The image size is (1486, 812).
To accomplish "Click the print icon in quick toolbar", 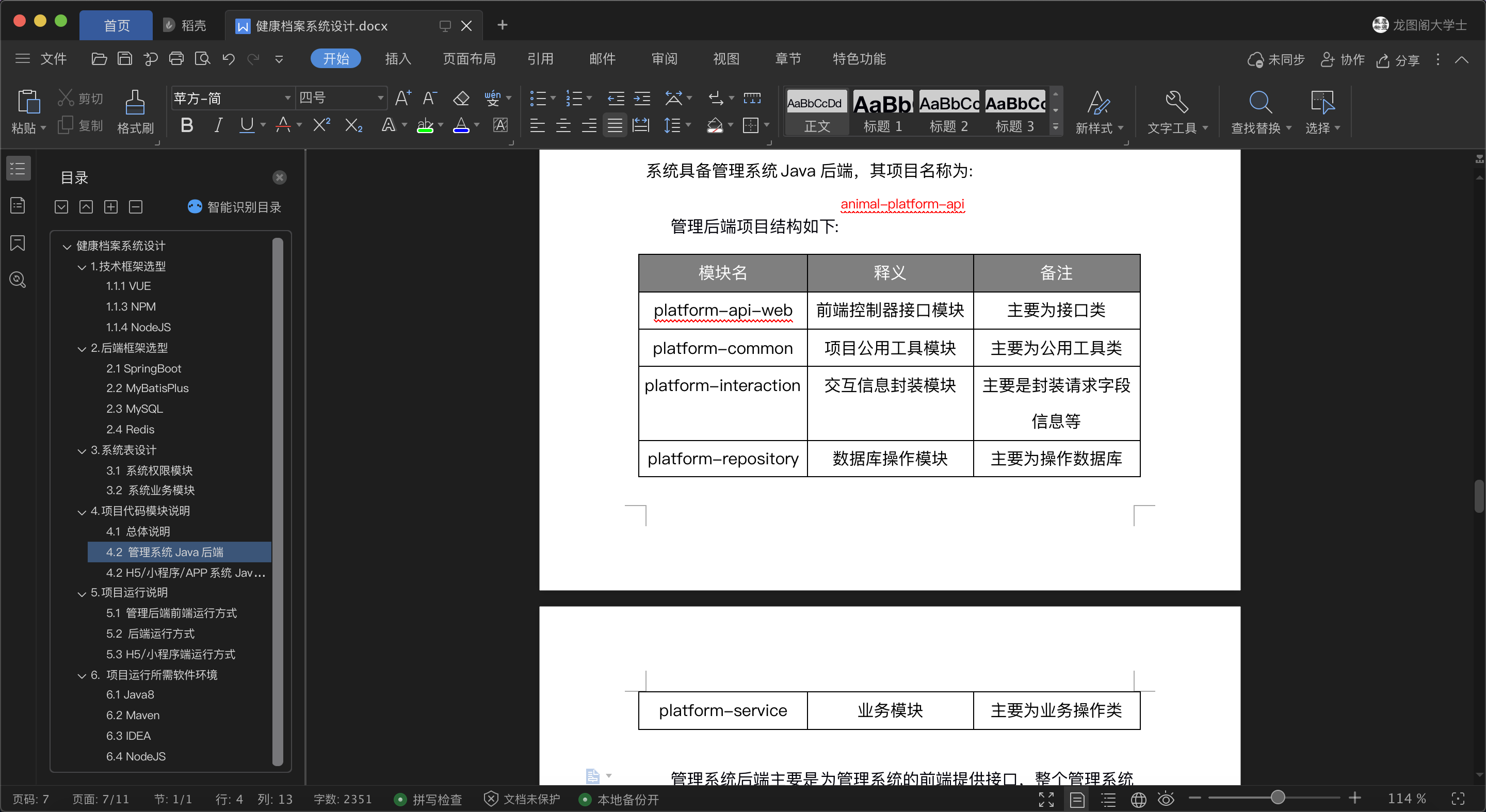I will [x=176, y=59].
